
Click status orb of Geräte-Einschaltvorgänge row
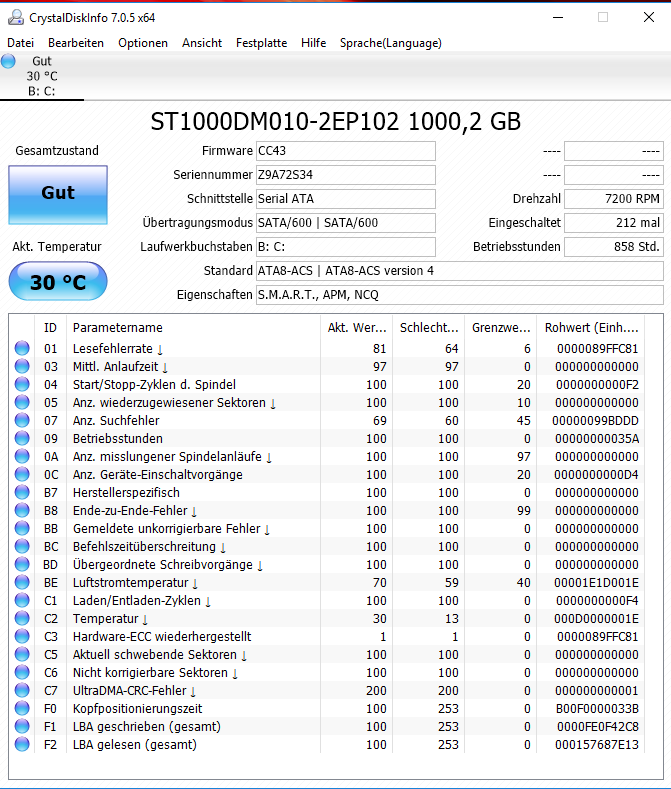click(22, 475)
